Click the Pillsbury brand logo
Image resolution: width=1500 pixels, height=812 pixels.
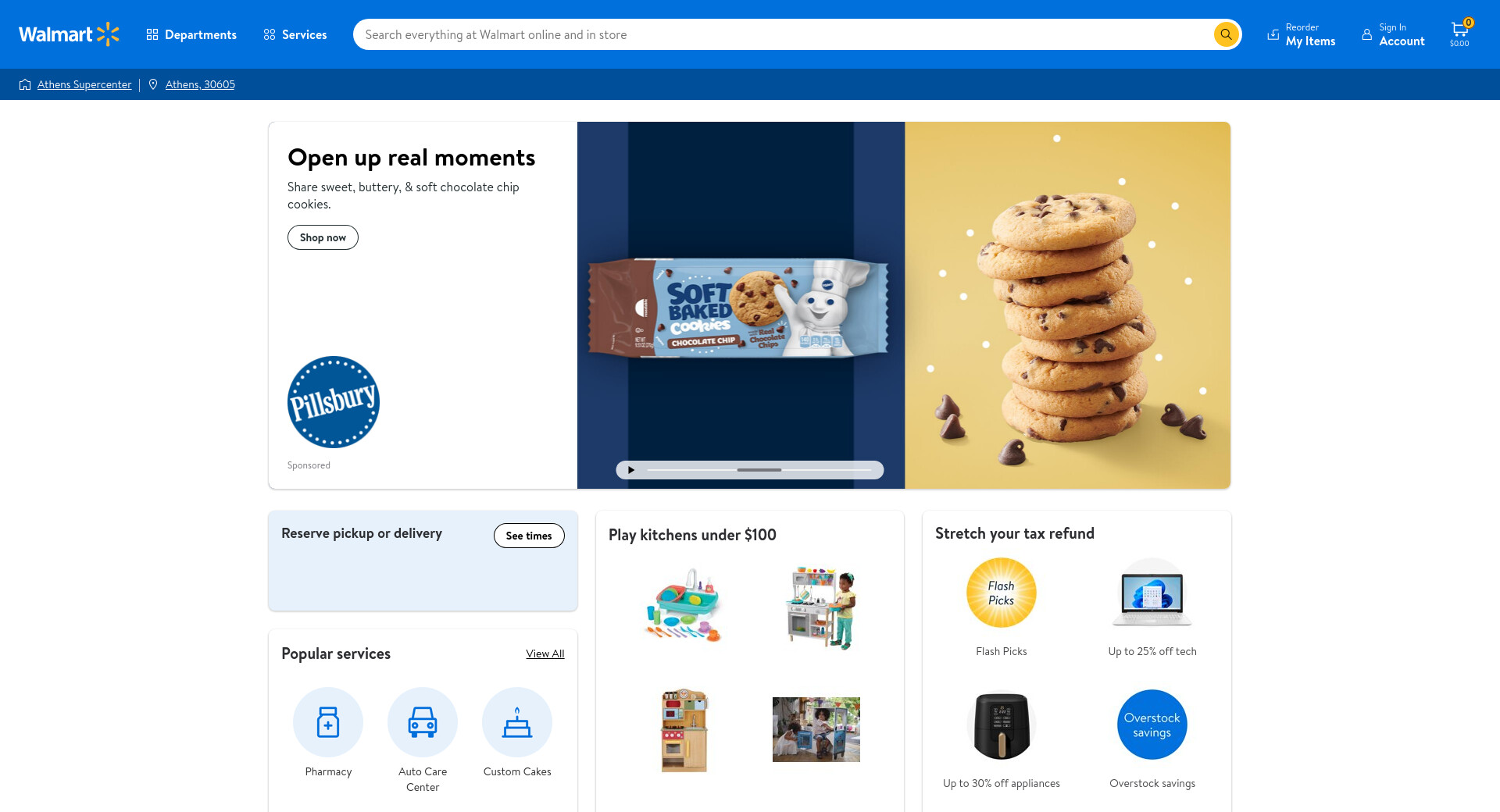click(334, 402)
